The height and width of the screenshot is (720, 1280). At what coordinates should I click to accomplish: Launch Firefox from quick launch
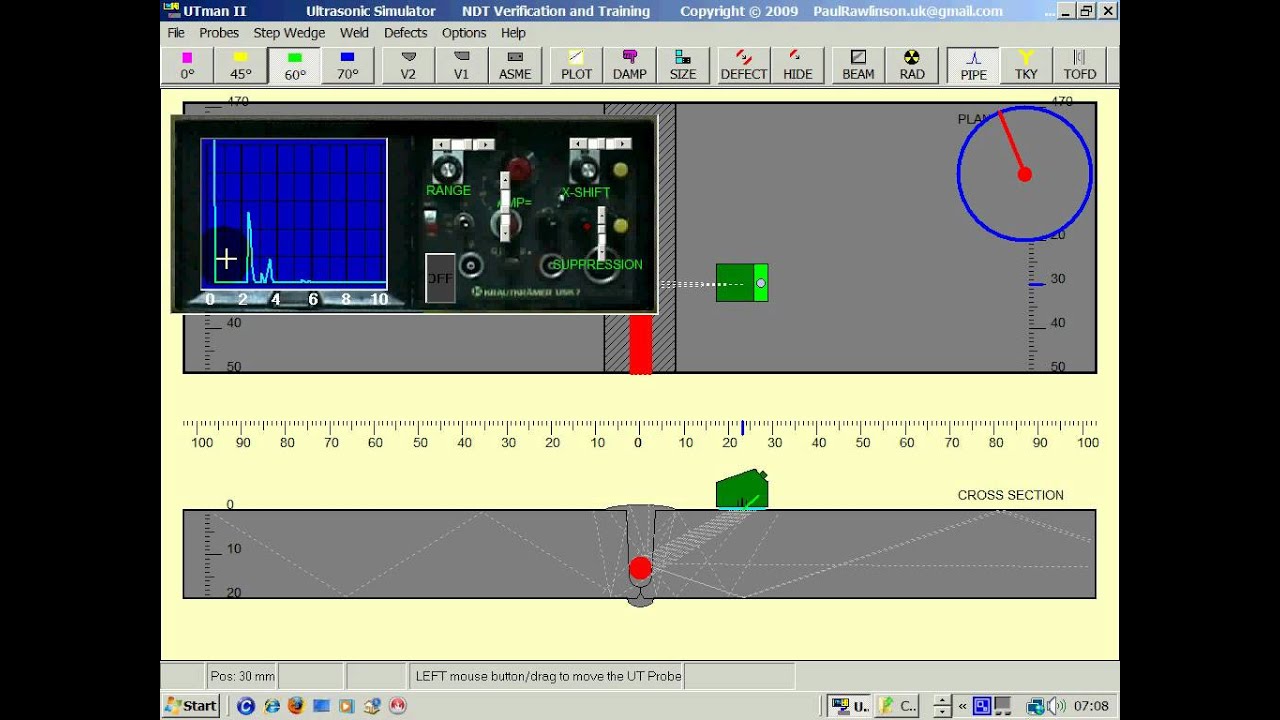295,706
